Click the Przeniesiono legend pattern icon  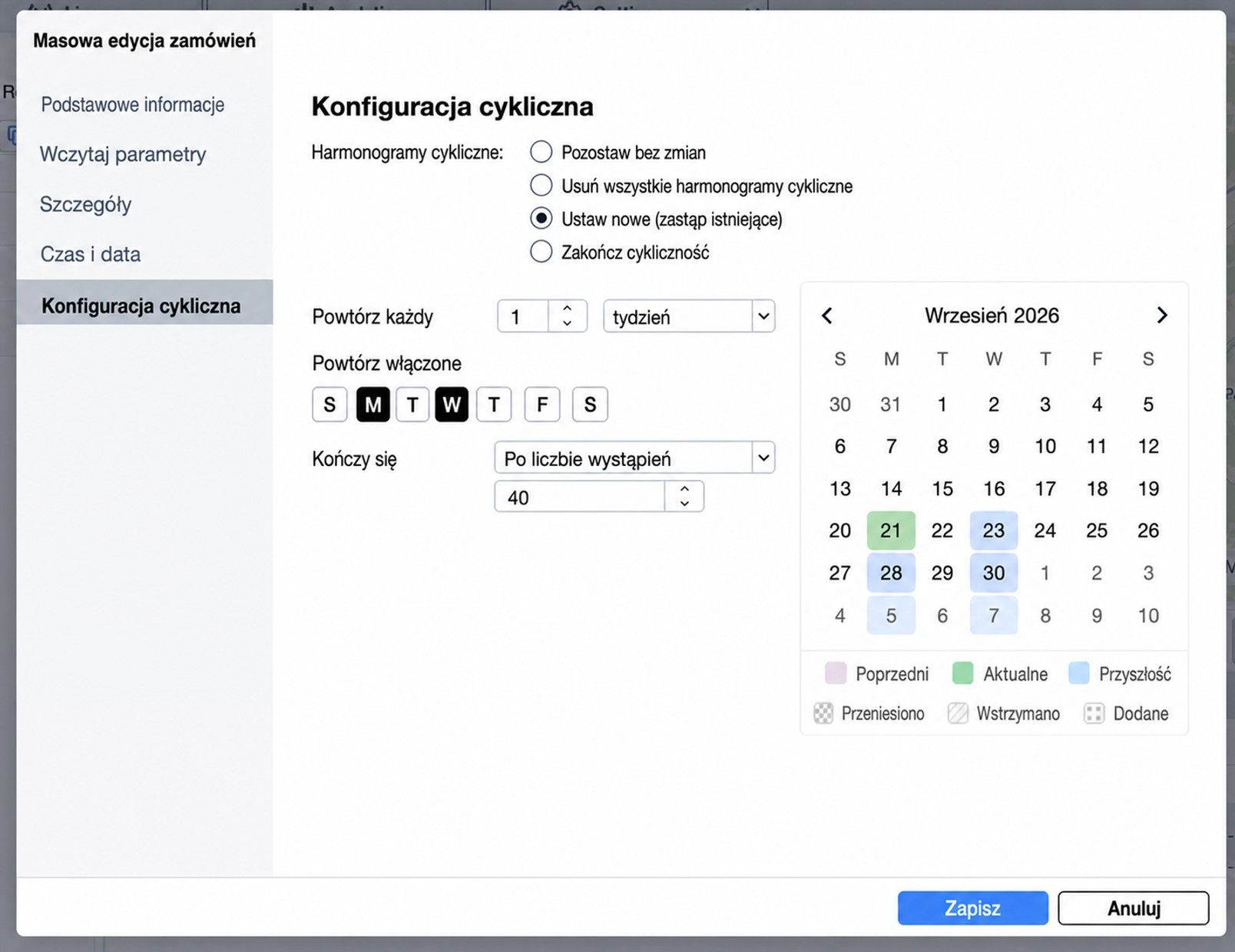(x=823, y=713)
